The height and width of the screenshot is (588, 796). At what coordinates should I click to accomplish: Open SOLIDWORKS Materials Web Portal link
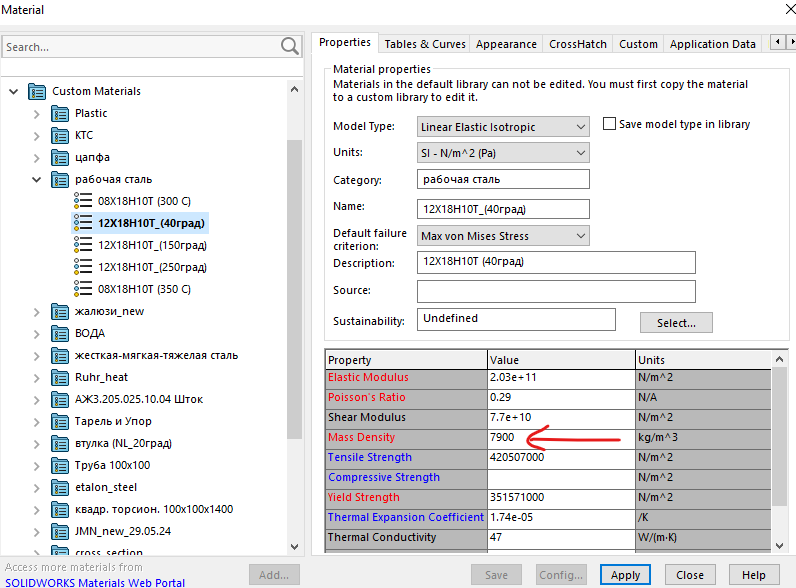[x=95, y=582]
